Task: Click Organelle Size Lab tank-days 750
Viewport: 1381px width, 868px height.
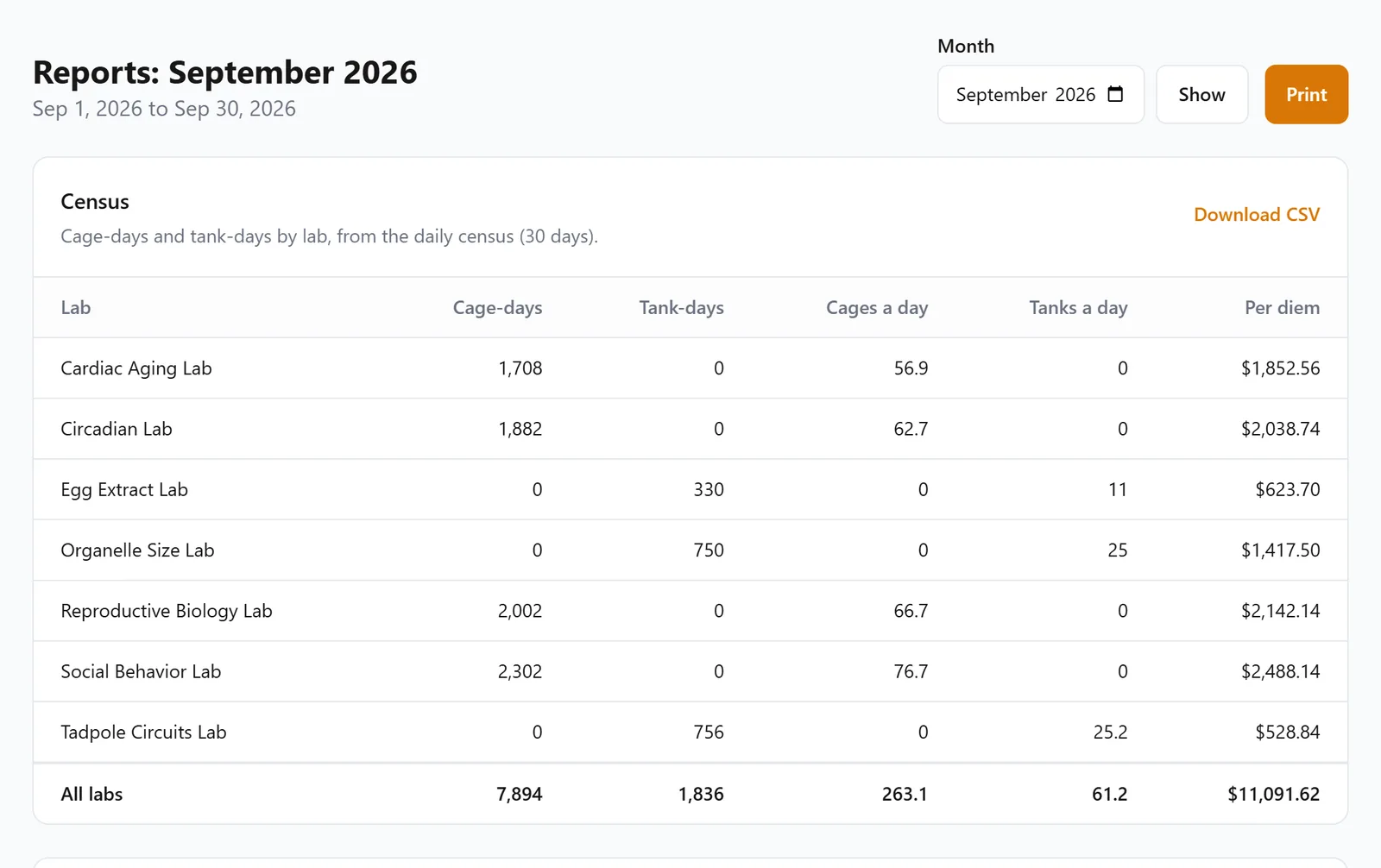Action: (709, 550)
